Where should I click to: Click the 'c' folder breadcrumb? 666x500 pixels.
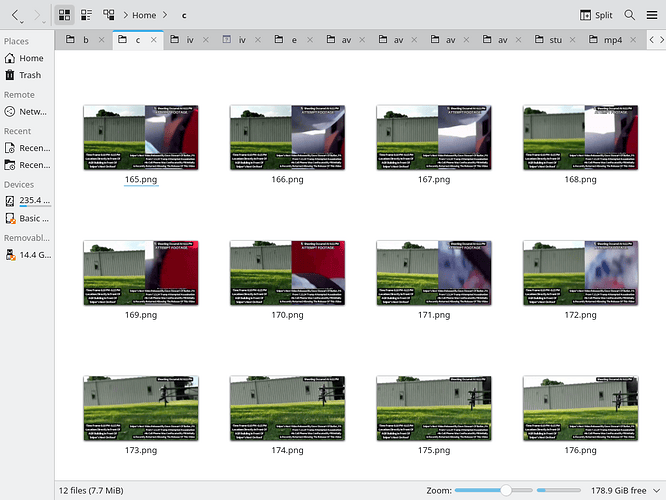184,16
